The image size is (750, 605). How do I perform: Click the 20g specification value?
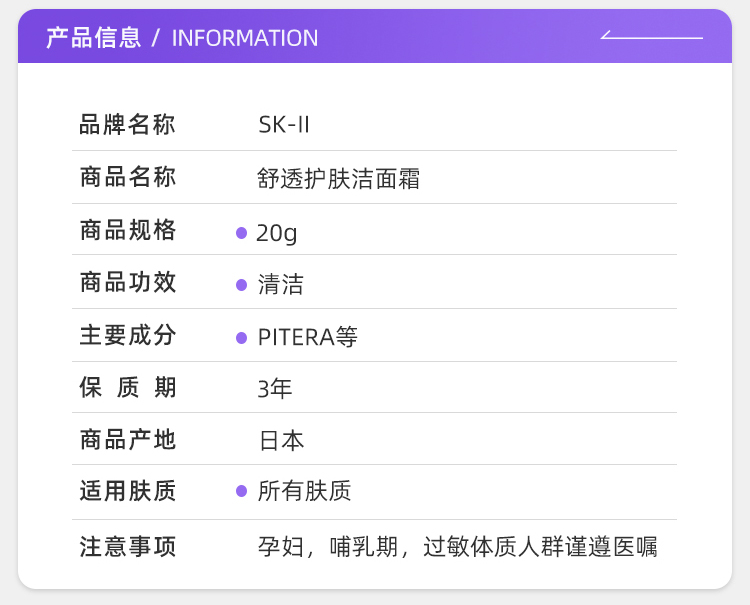(277, 233)
